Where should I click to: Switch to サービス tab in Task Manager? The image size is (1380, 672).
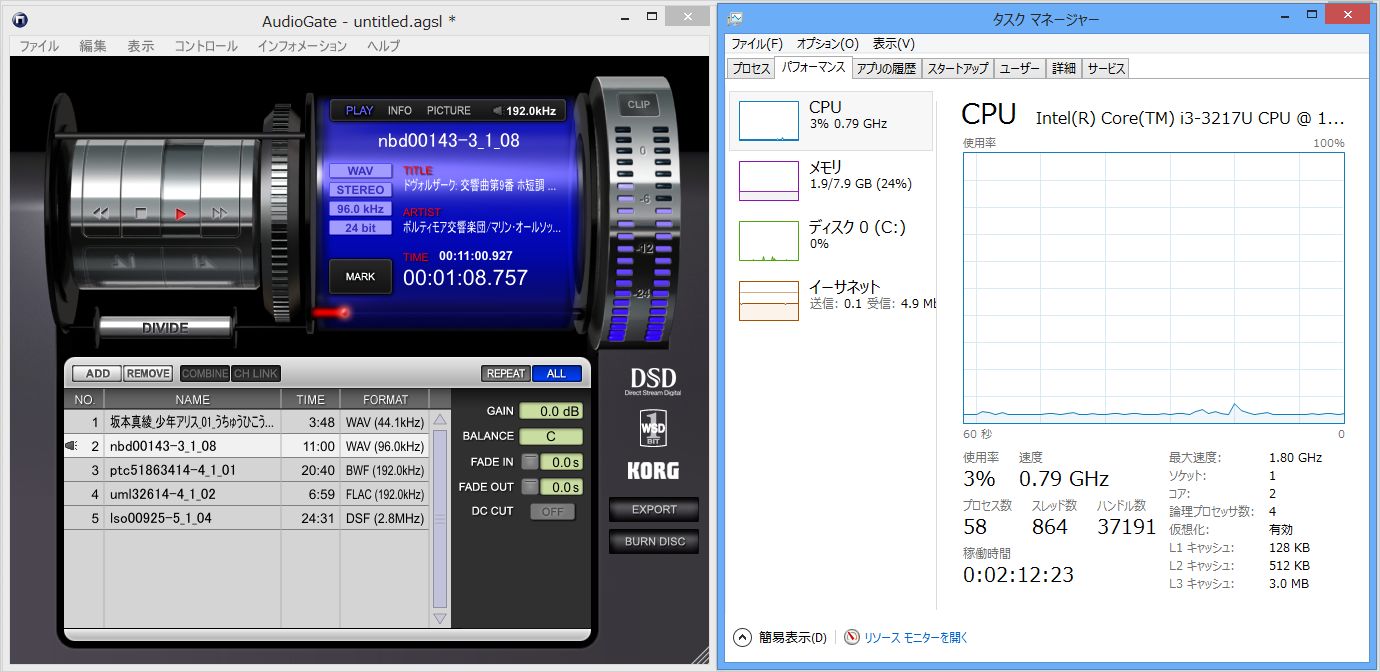[1106, 69]
